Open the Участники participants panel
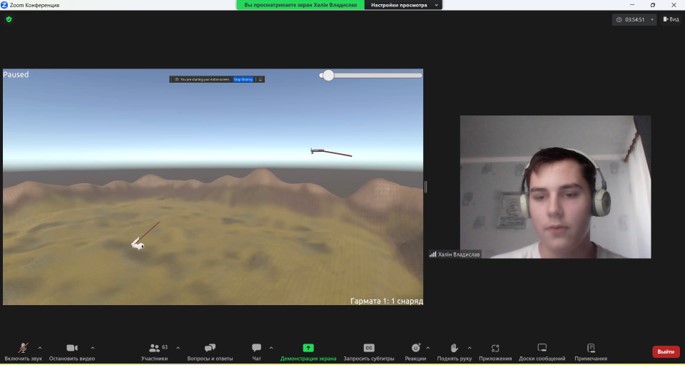 [x=154, y=348]
